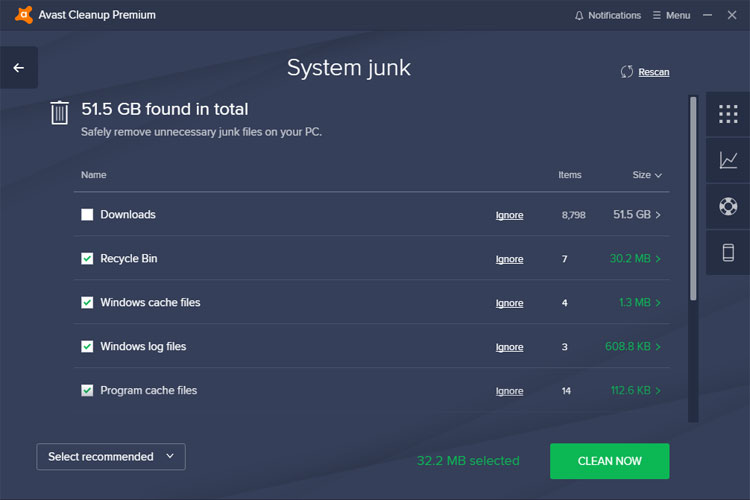
Task: Expand Recycle Bin details chevron at 30.2 MB
Action: click(658, 259)
